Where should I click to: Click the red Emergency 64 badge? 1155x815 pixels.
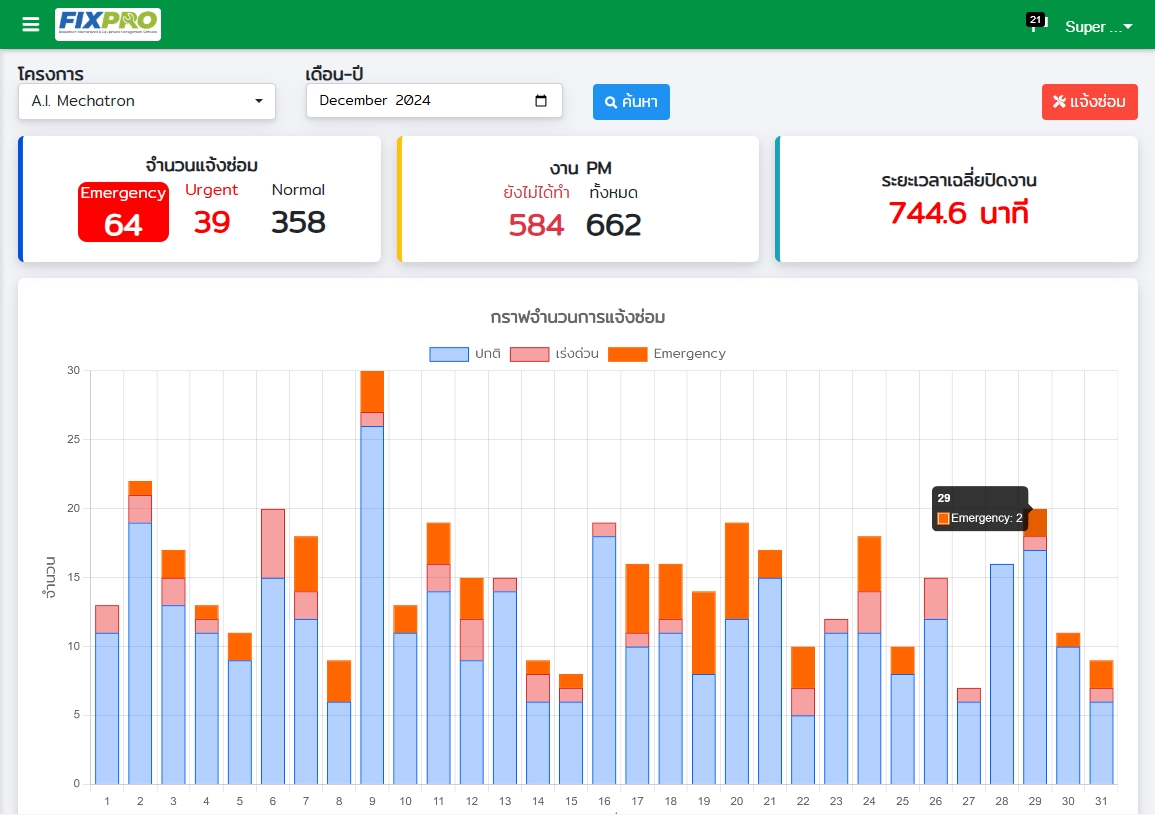point(123,212)
